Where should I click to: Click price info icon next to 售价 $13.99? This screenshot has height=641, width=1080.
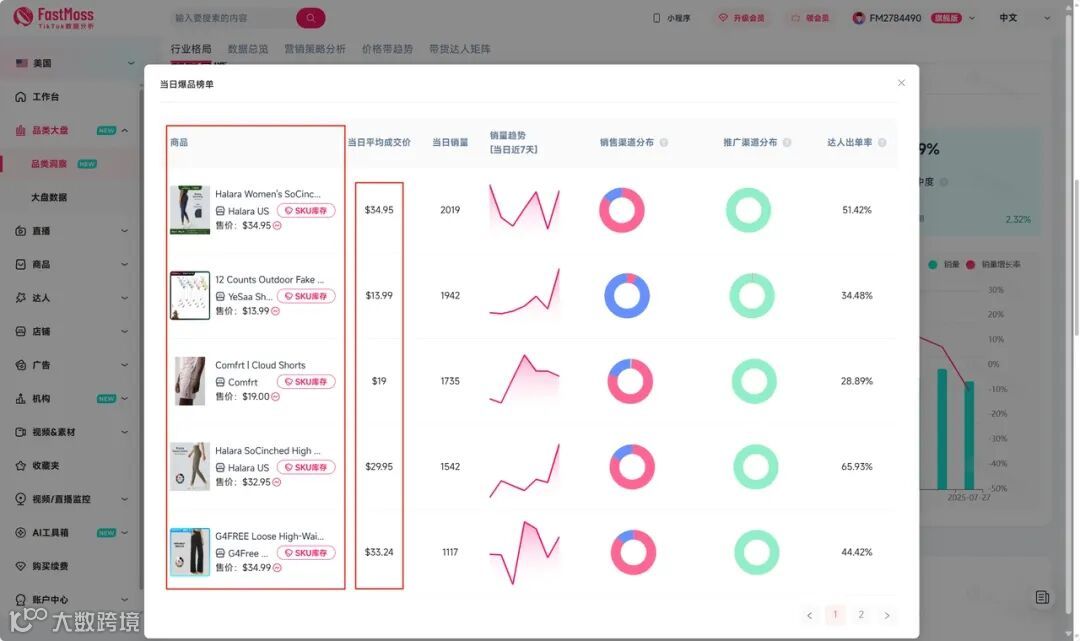point(276,311)
